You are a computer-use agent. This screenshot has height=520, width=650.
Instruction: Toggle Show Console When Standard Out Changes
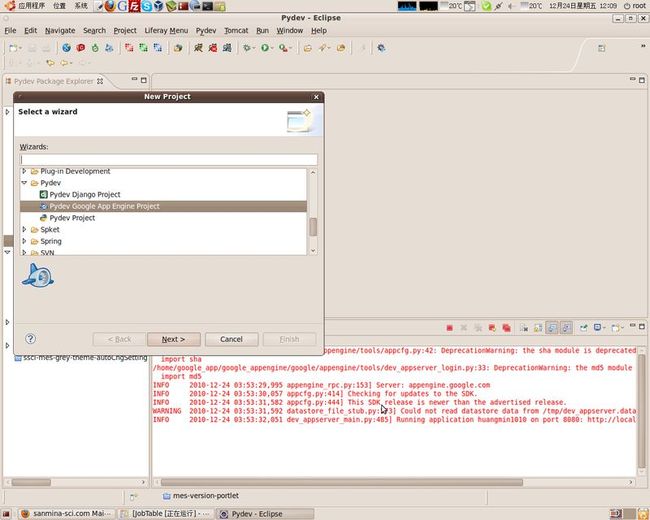(x=552, y=328)
